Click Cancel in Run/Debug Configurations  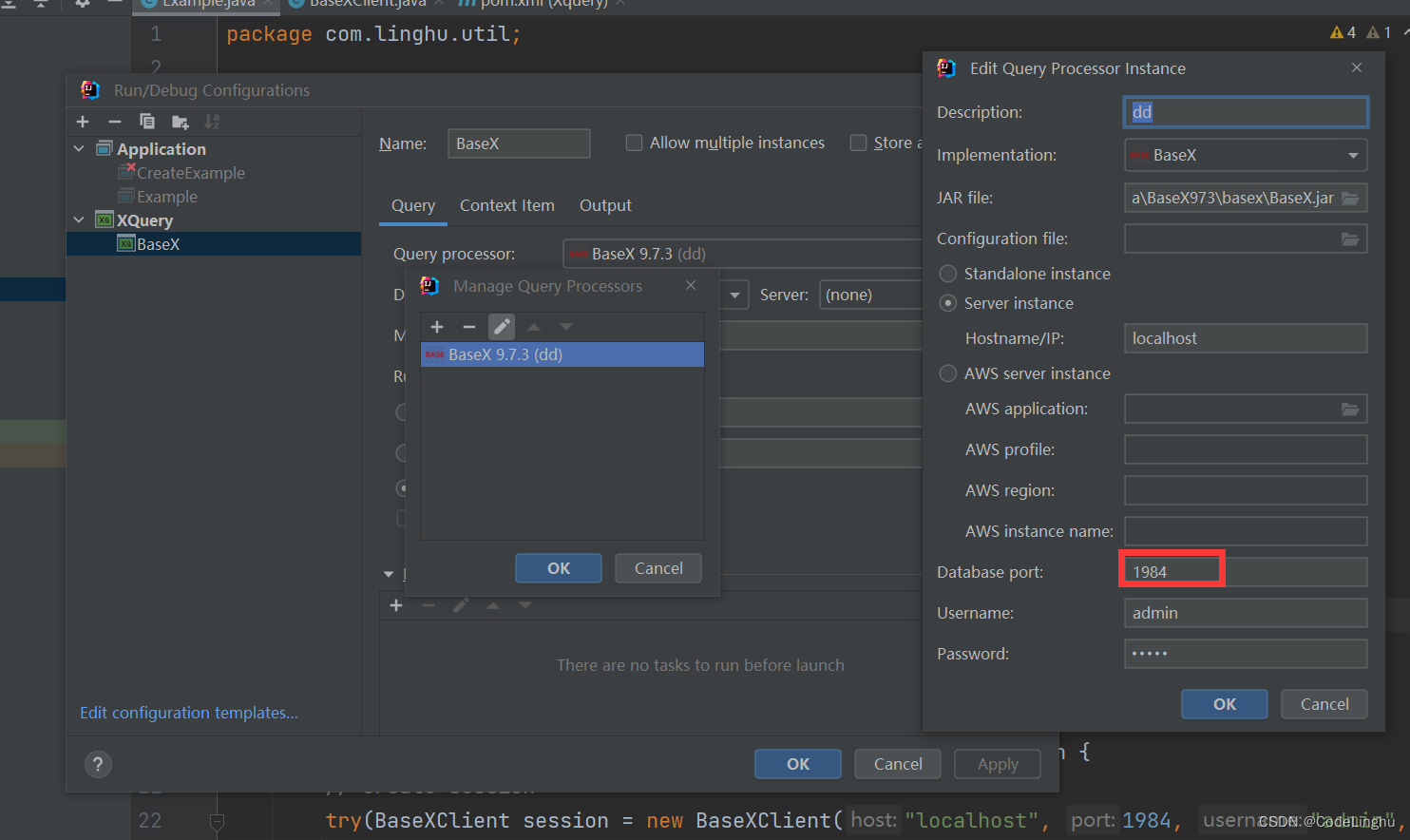(898, 764)
